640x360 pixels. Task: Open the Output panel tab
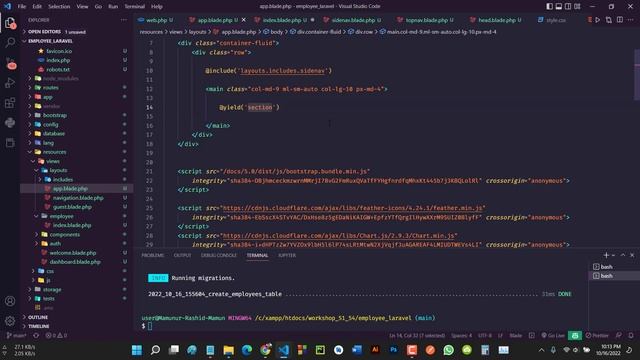pyautogui.click(x=182, y=255)
